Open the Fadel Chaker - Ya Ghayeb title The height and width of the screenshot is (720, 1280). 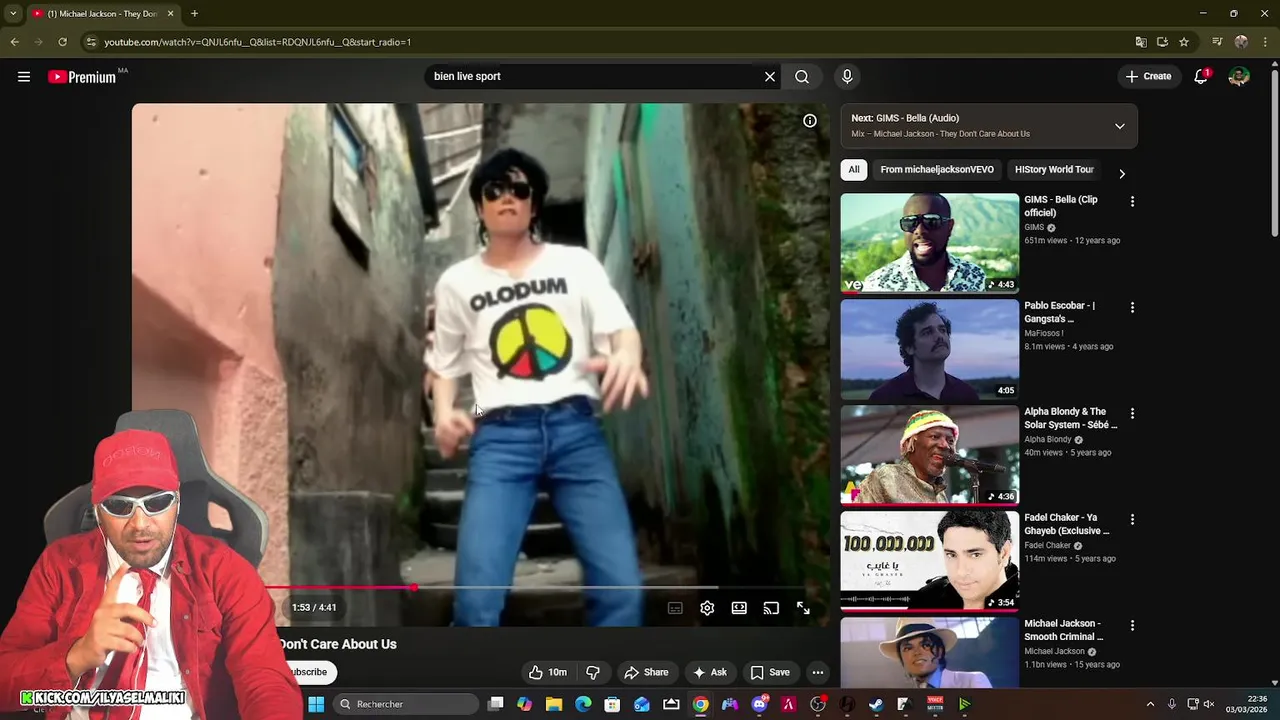coord(1067,524)
